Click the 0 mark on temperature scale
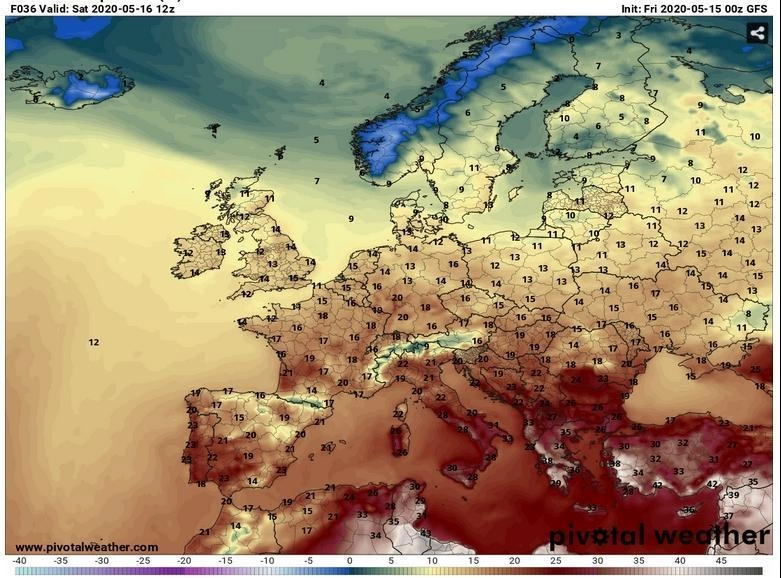This screenshot has height=578, width=781. [x=350, y=561]
